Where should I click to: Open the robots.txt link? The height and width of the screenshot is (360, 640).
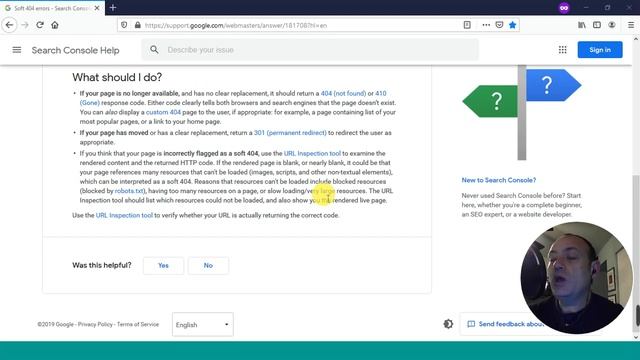click(129, 191)
